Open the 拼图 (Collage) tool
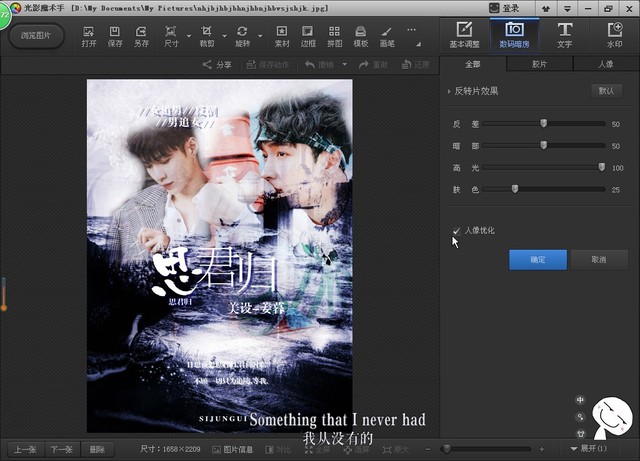 point(334,37)
